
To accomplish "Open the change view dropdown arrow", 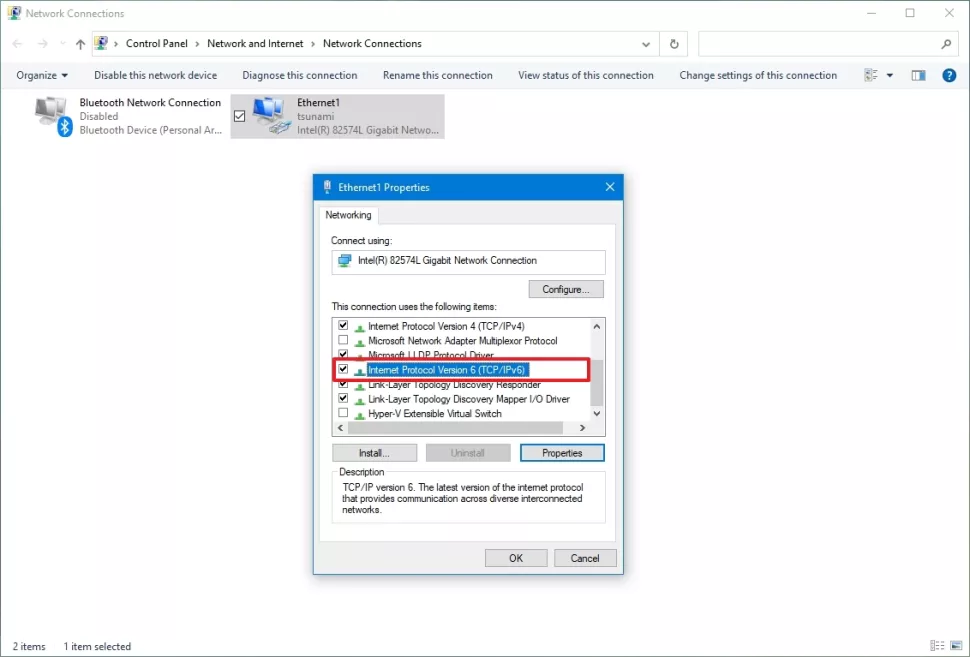I will 890,75.
